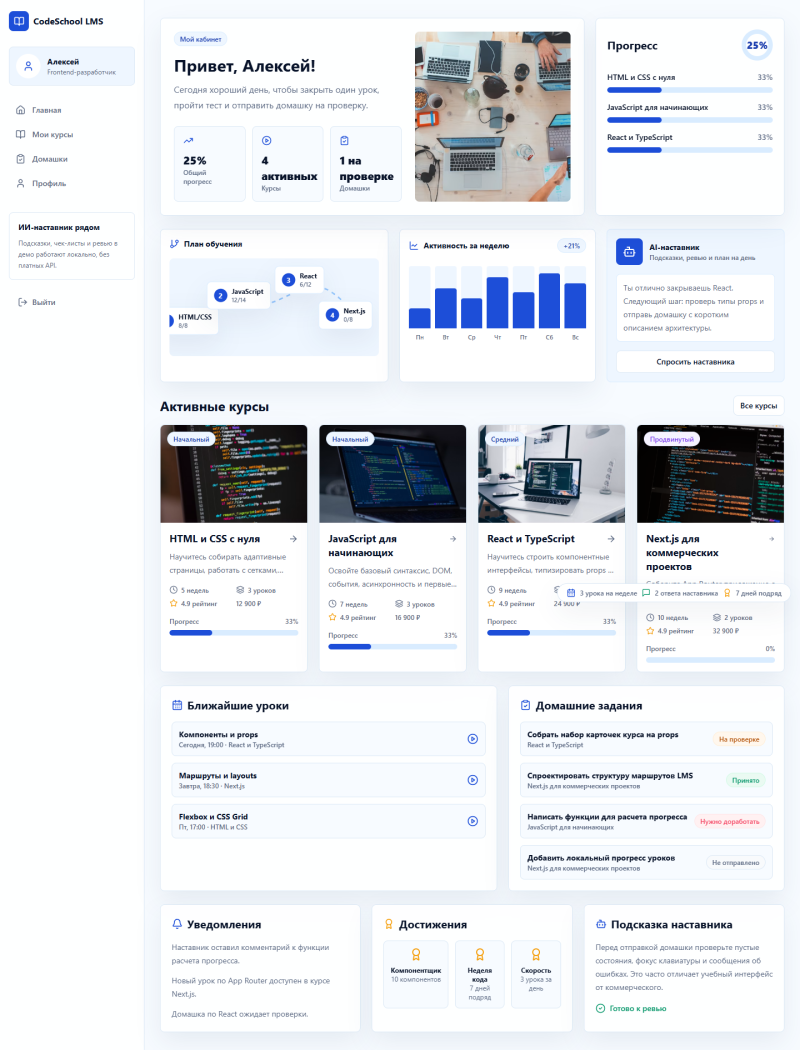The width and height of the screenshot is (800, 1050).
Task: Click the JavaScript для начинающих progress bar in Прогресс
Action: point(690,120)
